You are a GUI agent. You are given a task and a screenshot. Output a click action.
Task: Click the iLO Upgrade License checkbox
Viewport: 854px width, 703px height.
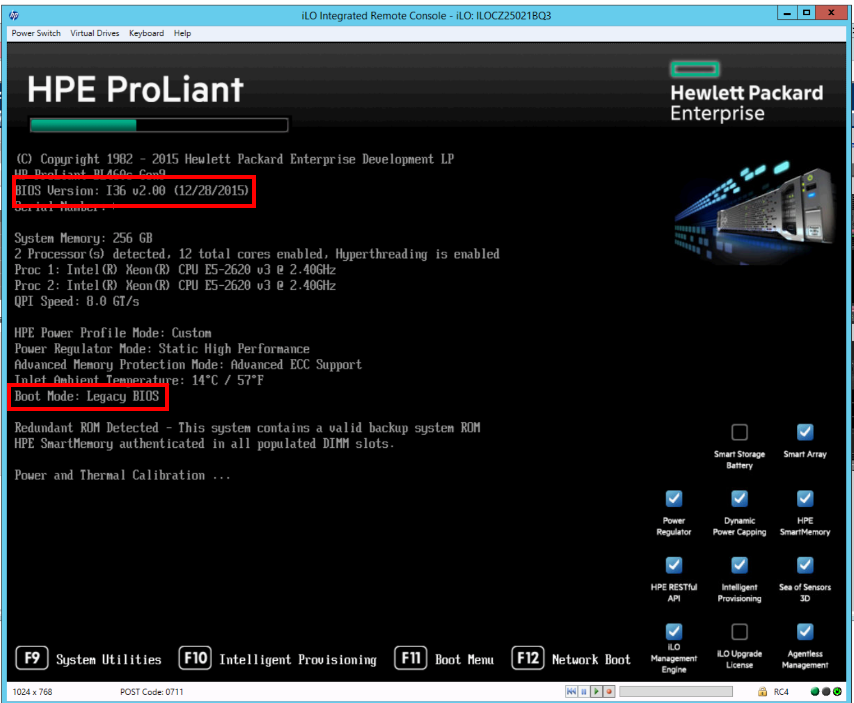(739, 632)
